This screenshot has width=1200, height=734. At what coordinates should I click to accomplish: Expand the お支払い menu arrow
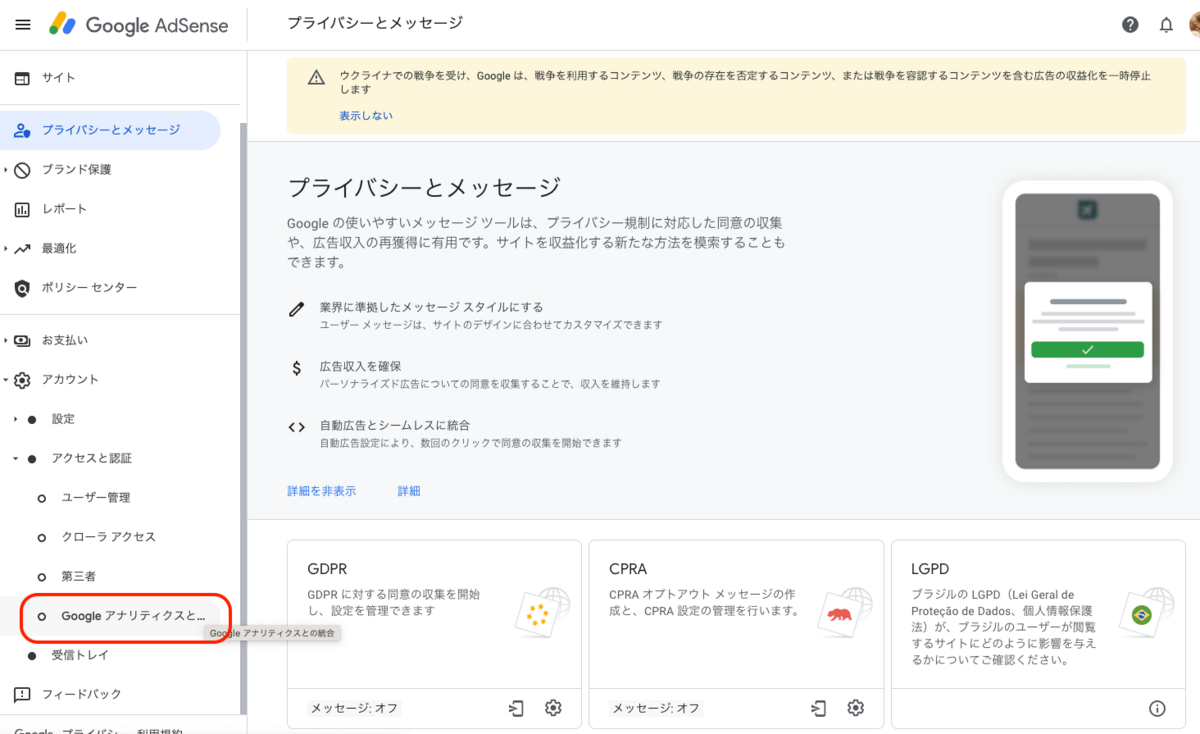tap(5, 340)
